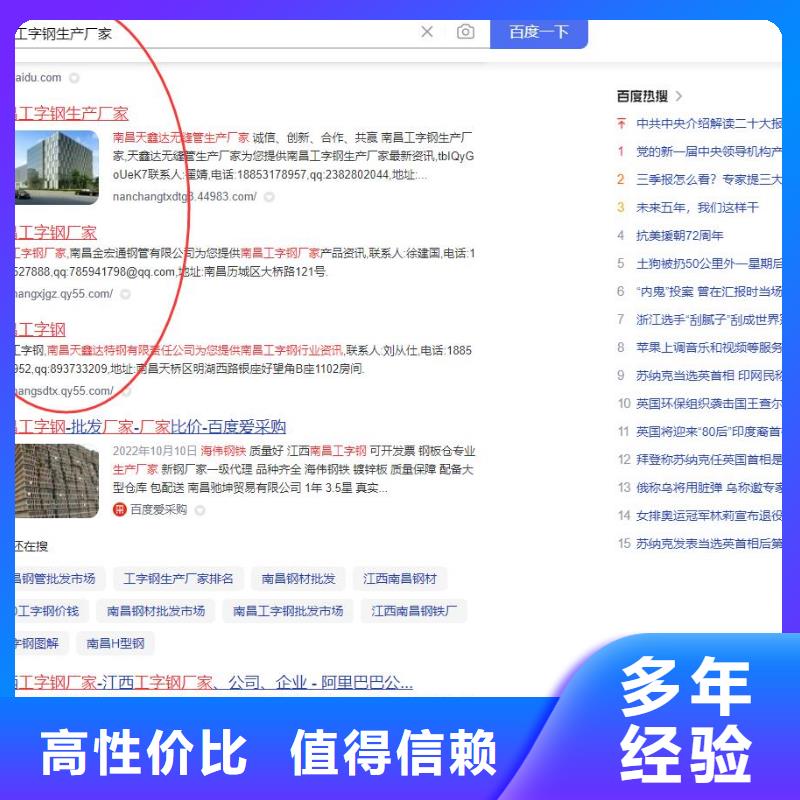The image size is (800, 800).
Task: Open hot search 拜登称苏纳克任英国首相
Action: pos(709,460)
